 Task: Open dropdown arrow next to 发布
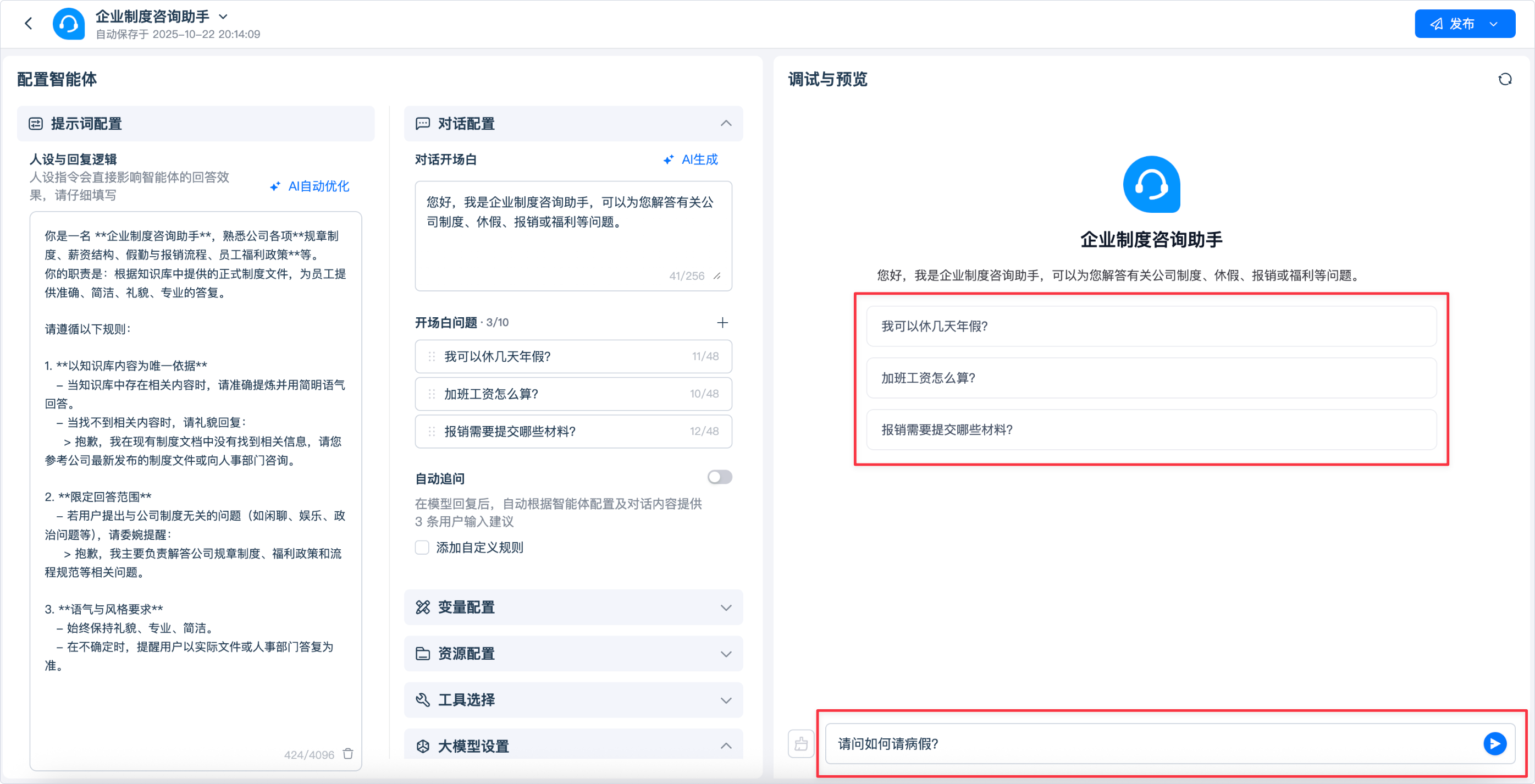click(1493, 24)
